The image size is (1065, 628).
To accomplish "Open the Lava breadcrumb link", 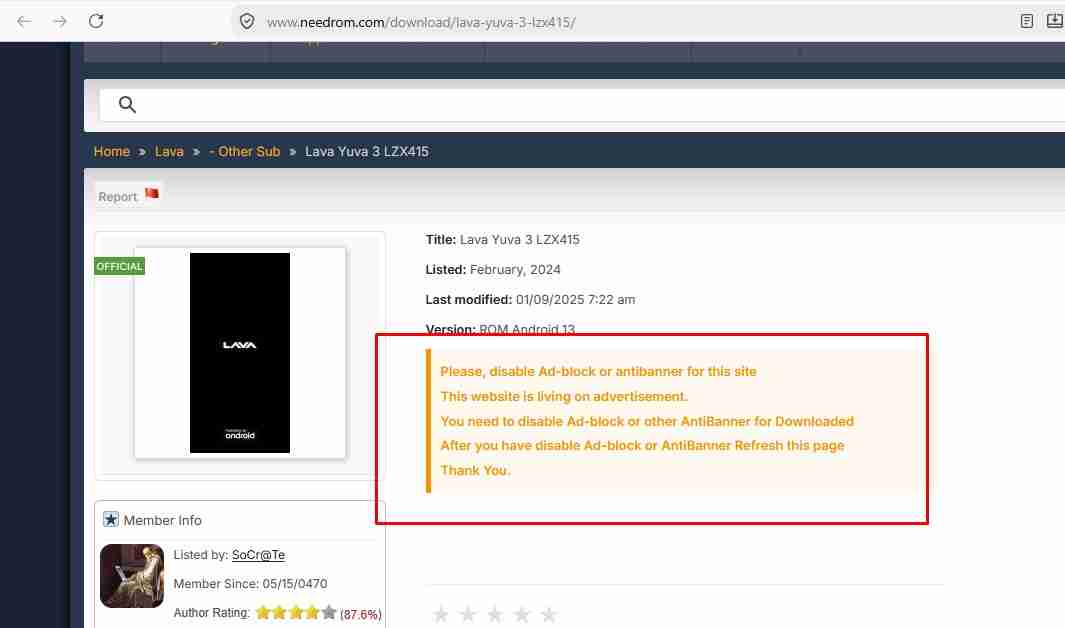I will 169,151.
